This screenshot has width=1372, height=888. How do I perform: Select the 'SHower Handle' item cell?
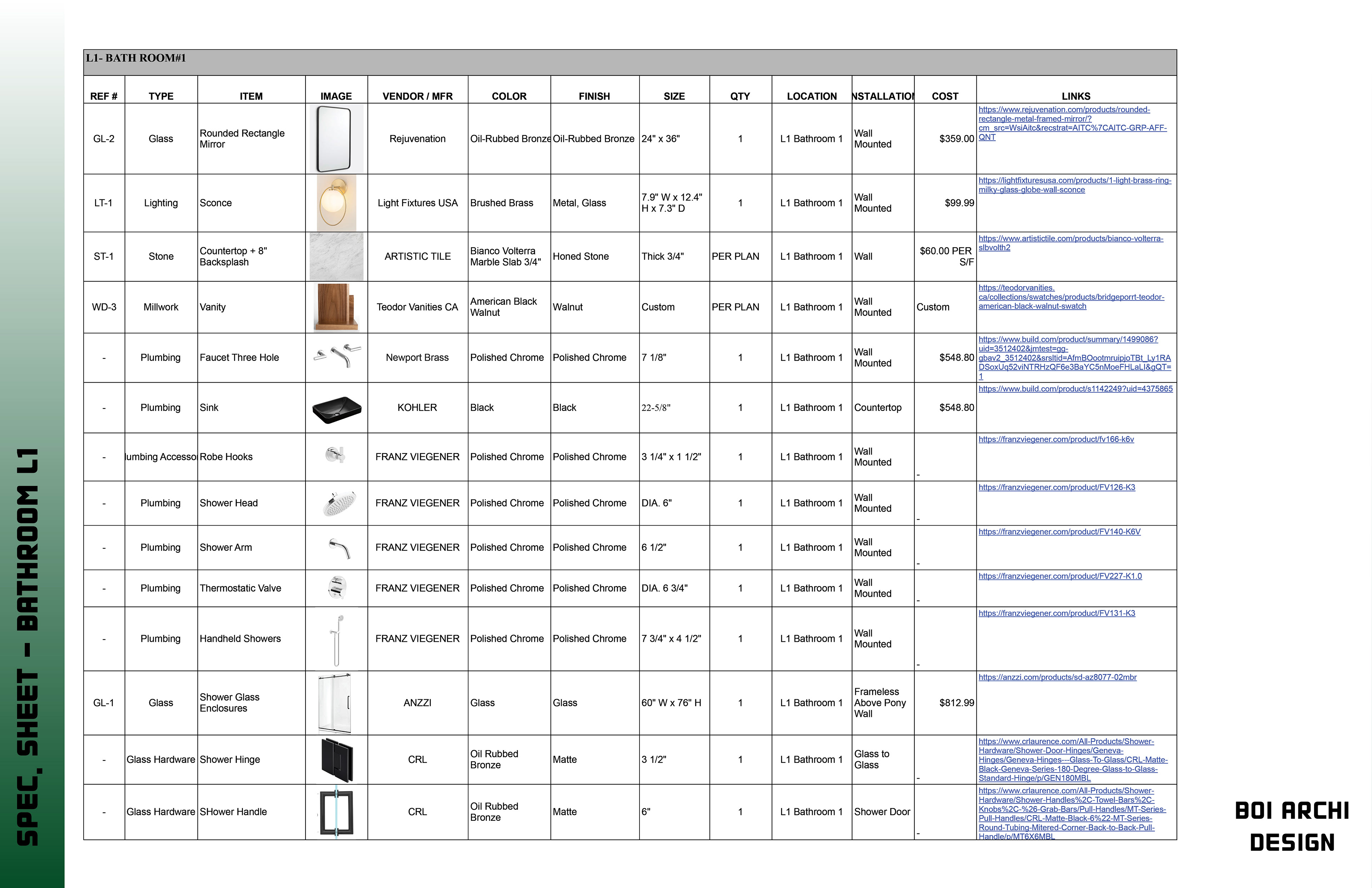[251, 812]
